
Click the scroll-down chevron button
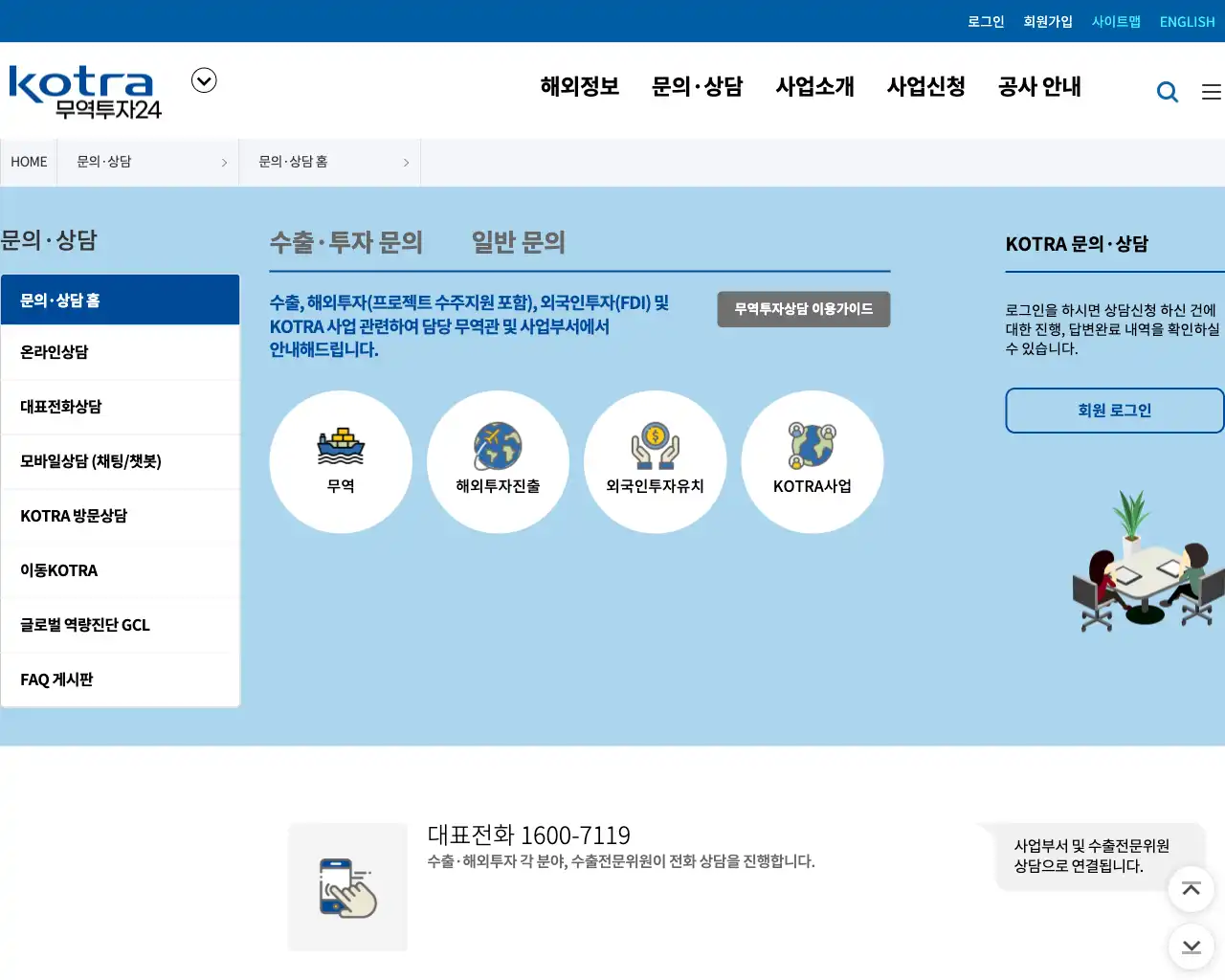[1191, 947]
